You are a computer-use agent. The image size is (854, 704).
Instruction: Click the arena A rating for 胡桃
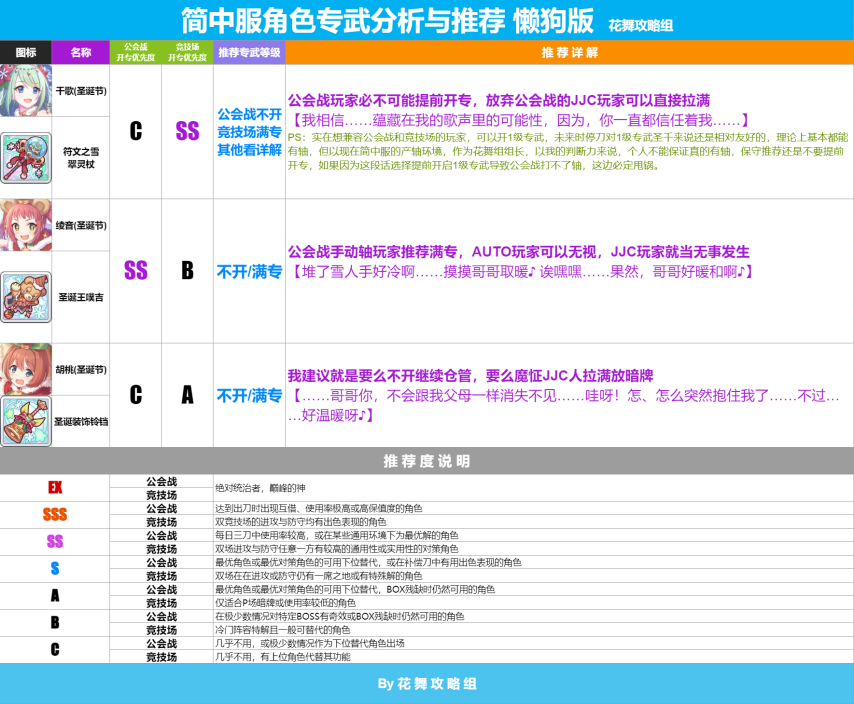[187, 395]
